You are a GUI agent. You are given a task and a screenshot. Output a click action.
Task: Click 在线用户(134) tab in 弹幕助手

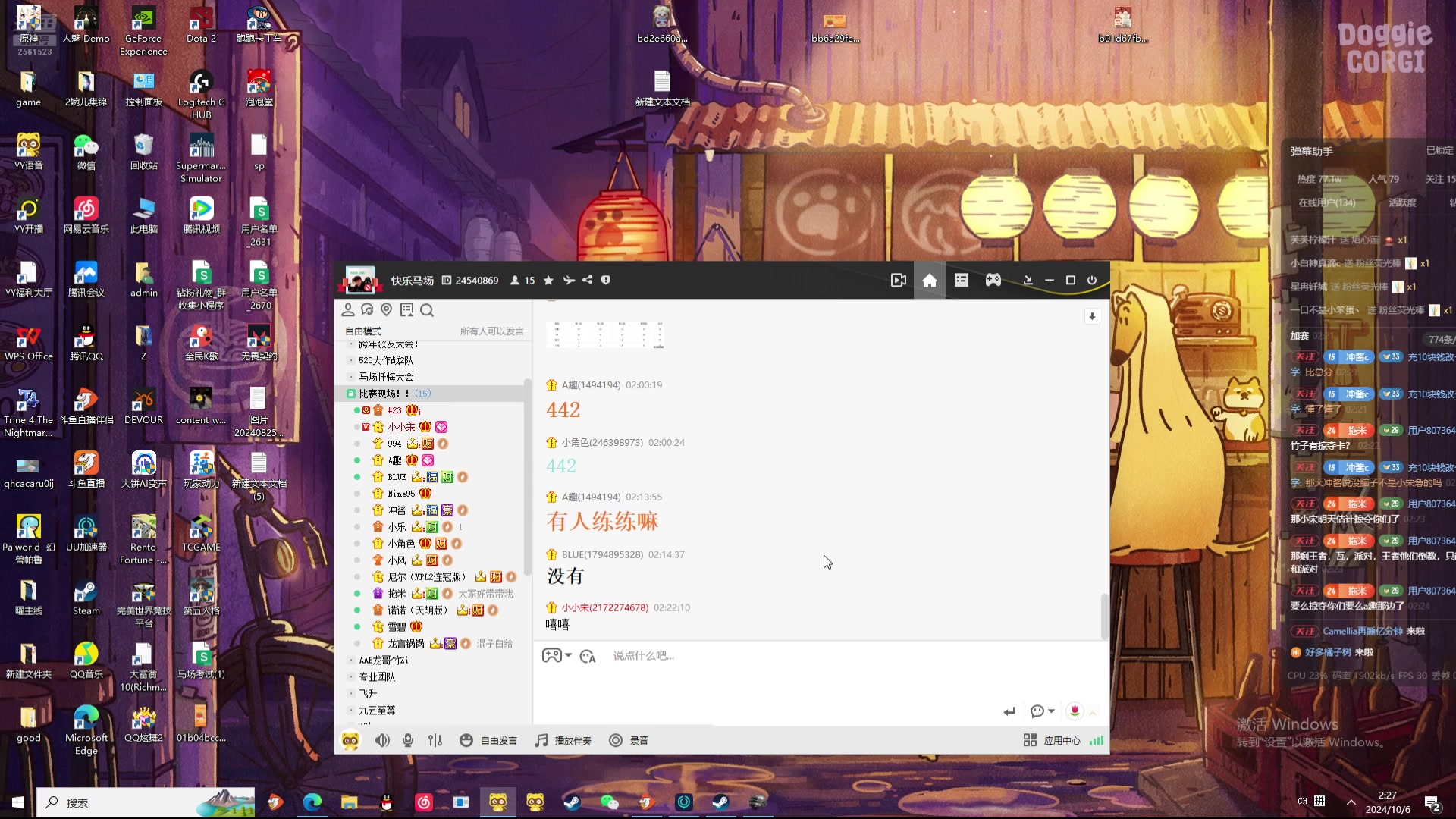click(x=1326, y=203)
